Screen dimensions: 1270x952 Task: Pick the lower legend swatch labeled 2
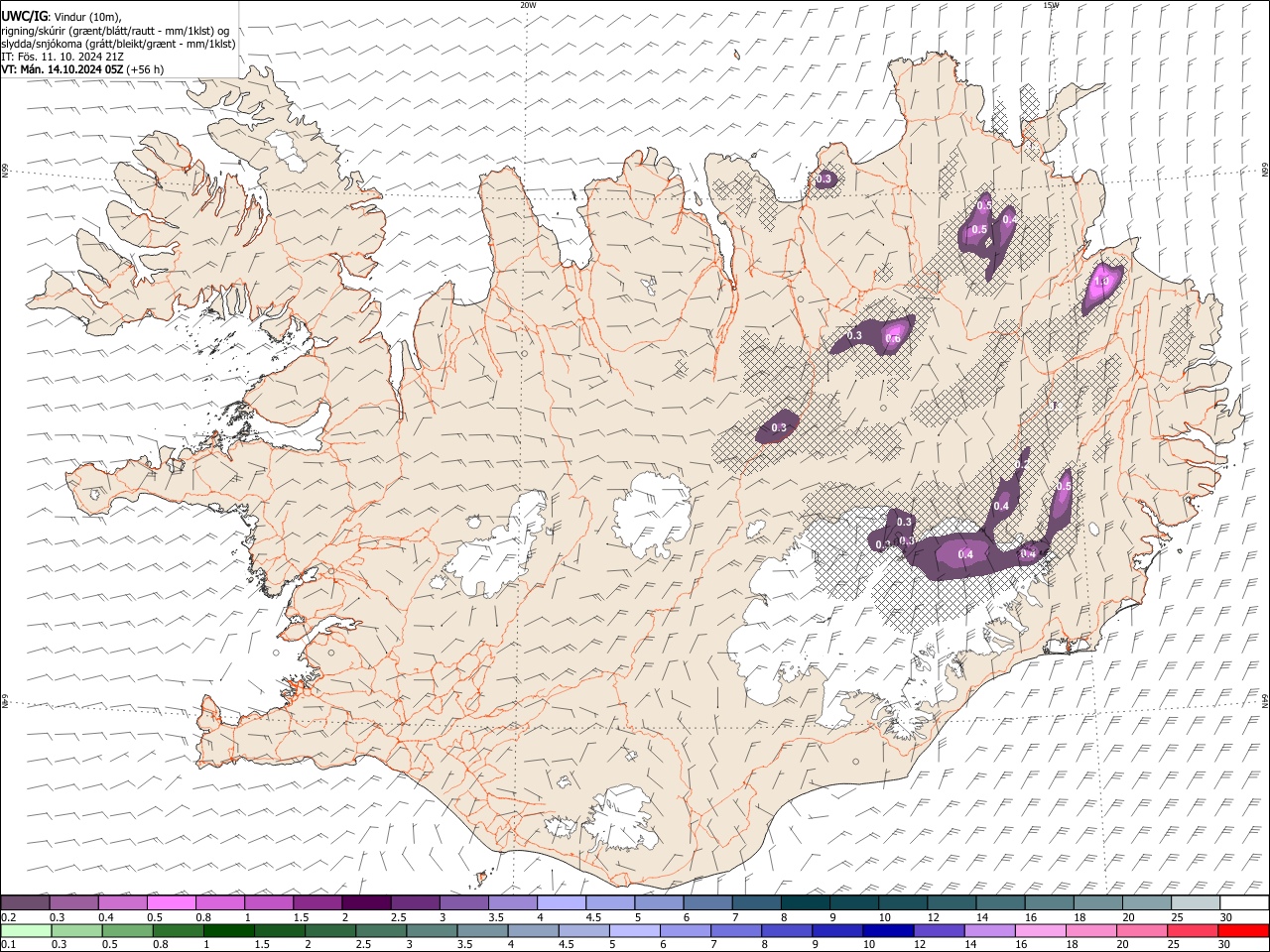(329, 930)
